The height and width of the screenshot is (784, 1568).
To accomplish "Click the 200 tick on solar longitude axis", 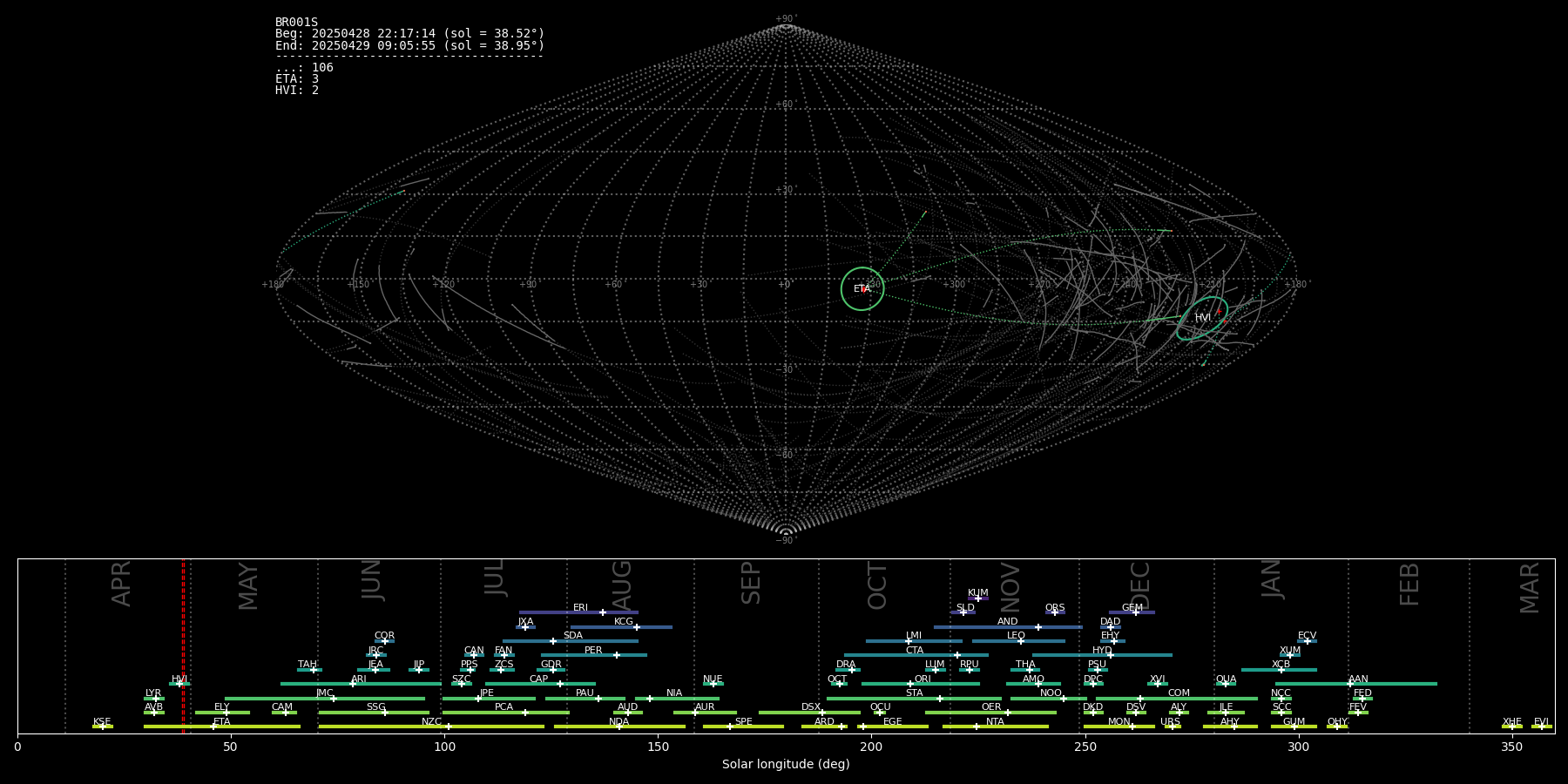I will click(x=871, y=747).
